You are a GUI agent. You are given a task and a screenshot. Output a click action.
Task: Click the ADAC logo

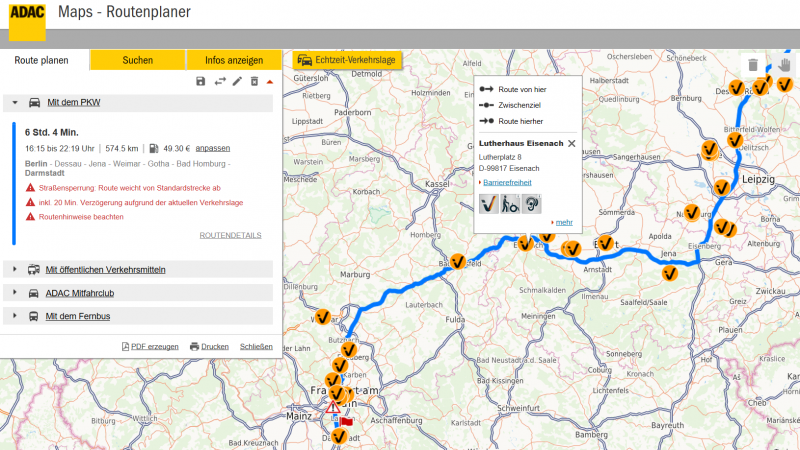tap(27, 20)
